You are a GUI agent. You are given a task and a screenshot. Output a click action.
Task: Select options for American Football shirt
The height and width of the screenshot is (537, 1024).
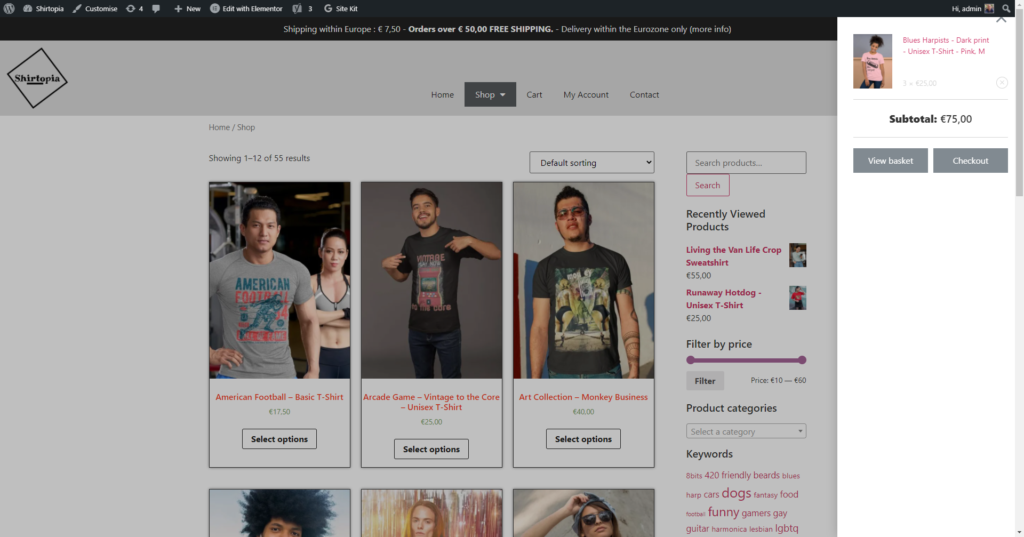coord(280,439)
